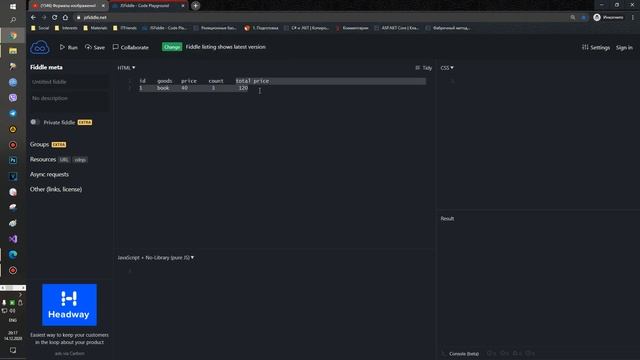Open the Console (beta) panel
The image size is (640, 360).
(464, 353)
